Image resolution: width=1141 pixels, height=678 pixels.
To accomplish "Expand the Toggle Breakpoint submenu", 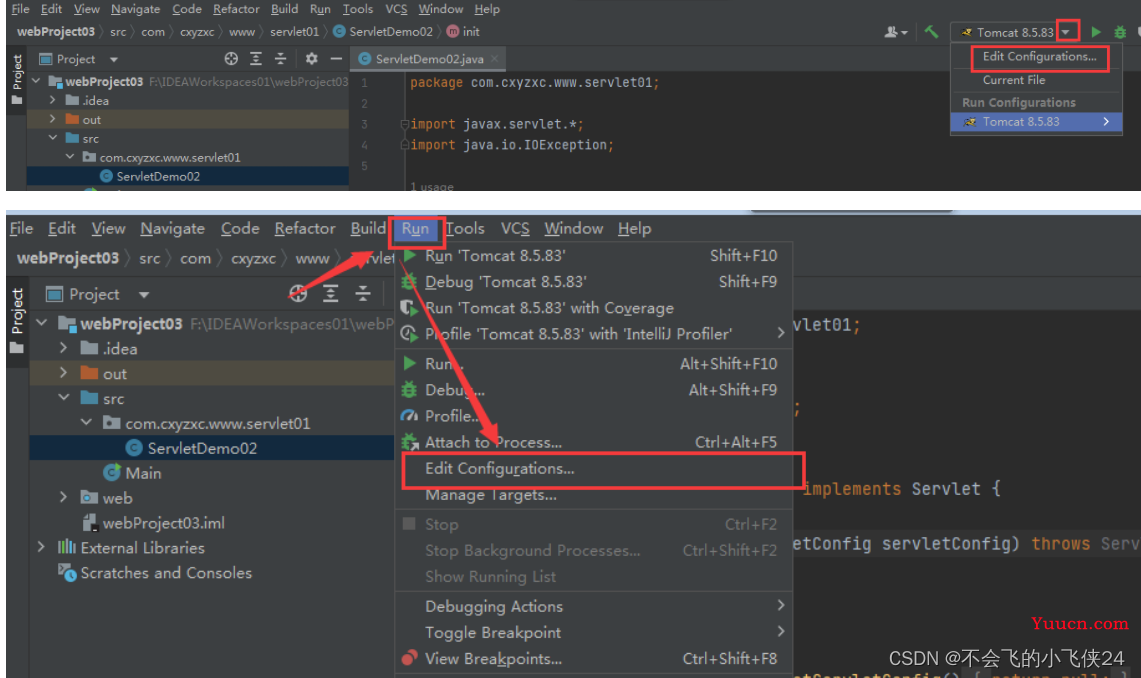I will pos(780,631).
